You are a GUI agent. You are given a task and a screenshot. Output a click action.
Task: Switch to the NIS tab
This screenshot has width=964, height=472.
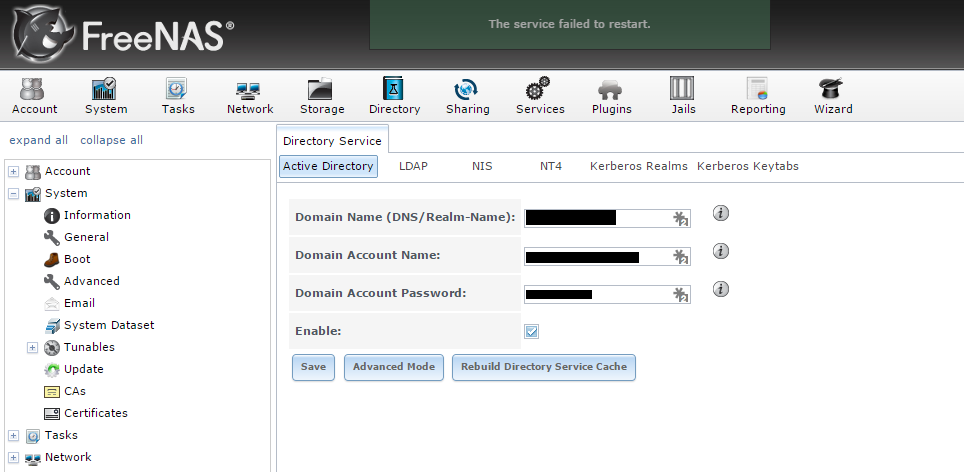[x=482, y=167]
